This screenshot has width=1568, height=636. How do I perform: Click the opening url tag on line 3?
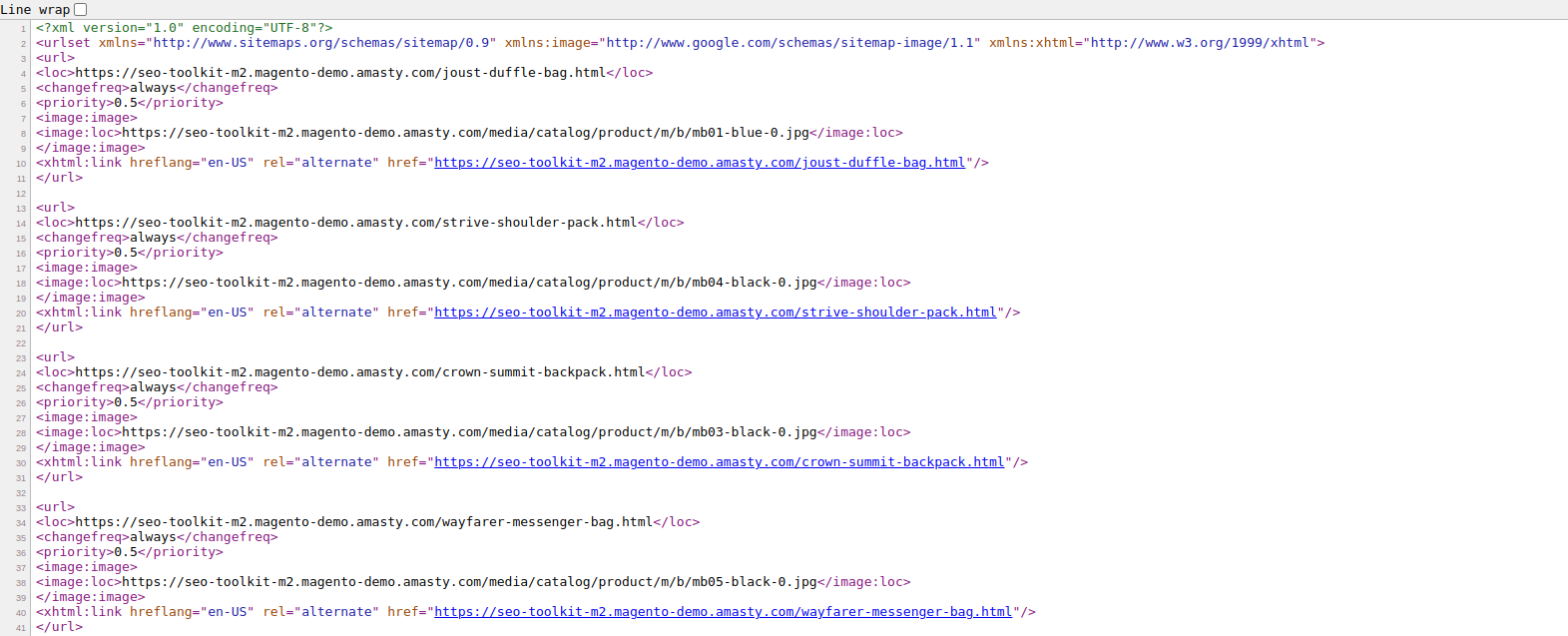56,58
